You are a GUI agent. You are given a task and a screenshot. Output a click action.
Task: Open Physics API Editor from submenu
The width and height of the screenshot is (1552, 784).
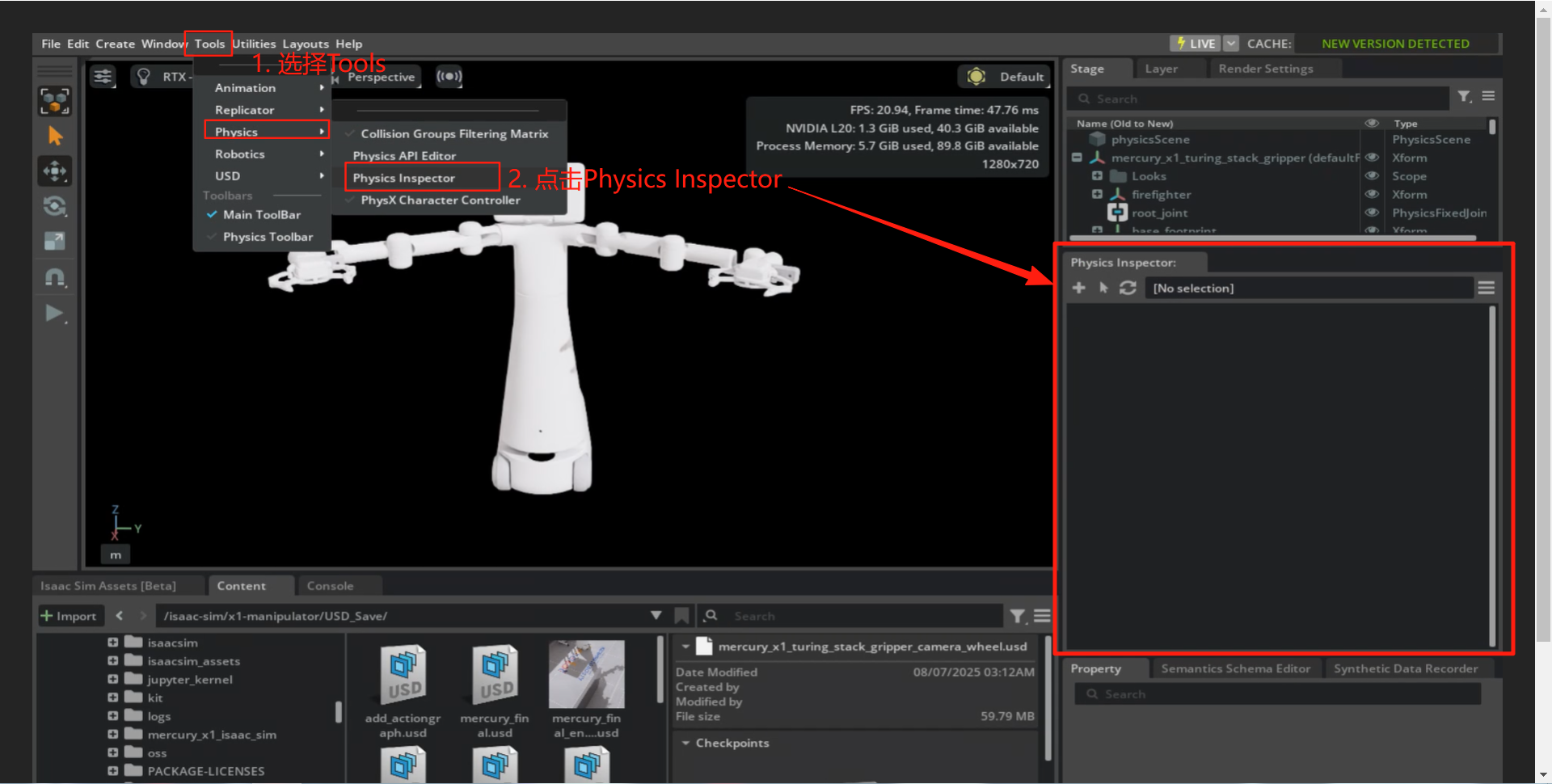tap(404, 156)
